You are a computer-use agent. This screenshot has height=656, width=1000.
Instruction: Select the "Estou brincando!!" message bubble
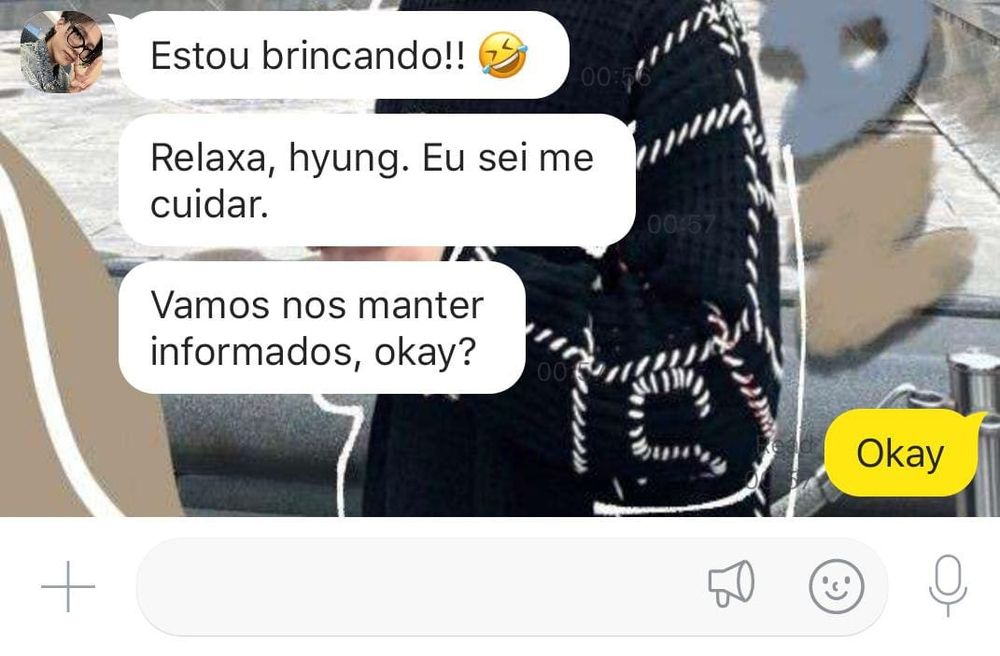pos(344,55)
